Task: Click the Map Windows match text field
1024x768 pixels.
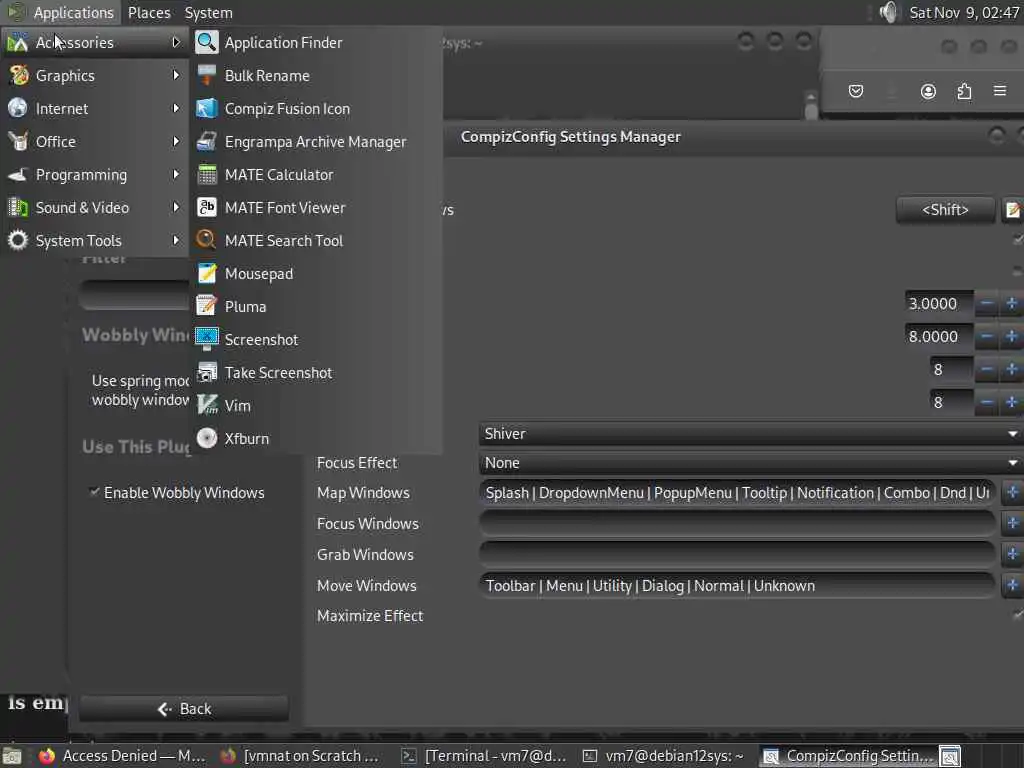Action: [737, 492]
